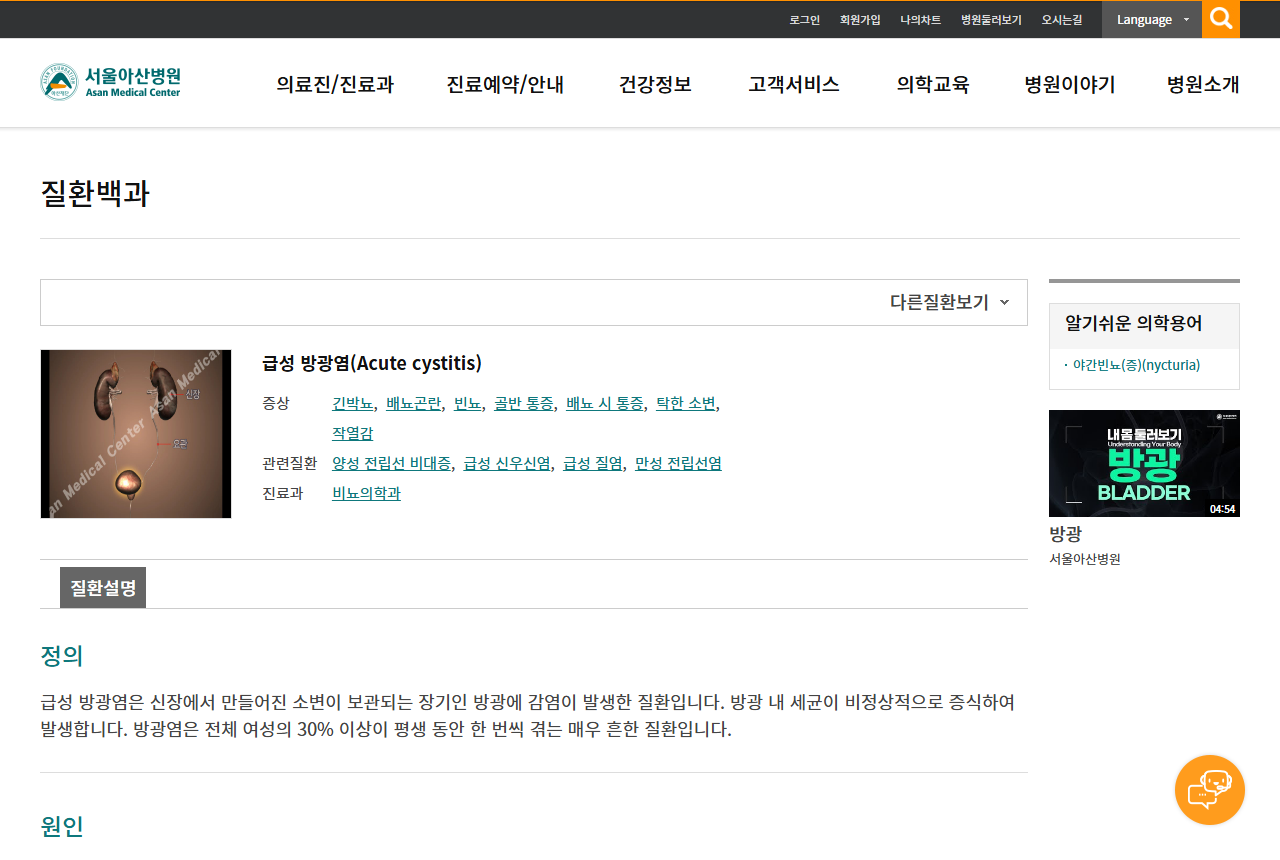The width and height of the screenshot is (1280, 860).
Task: Click the Asan Medical Center logo
Action: coord(110,82)
